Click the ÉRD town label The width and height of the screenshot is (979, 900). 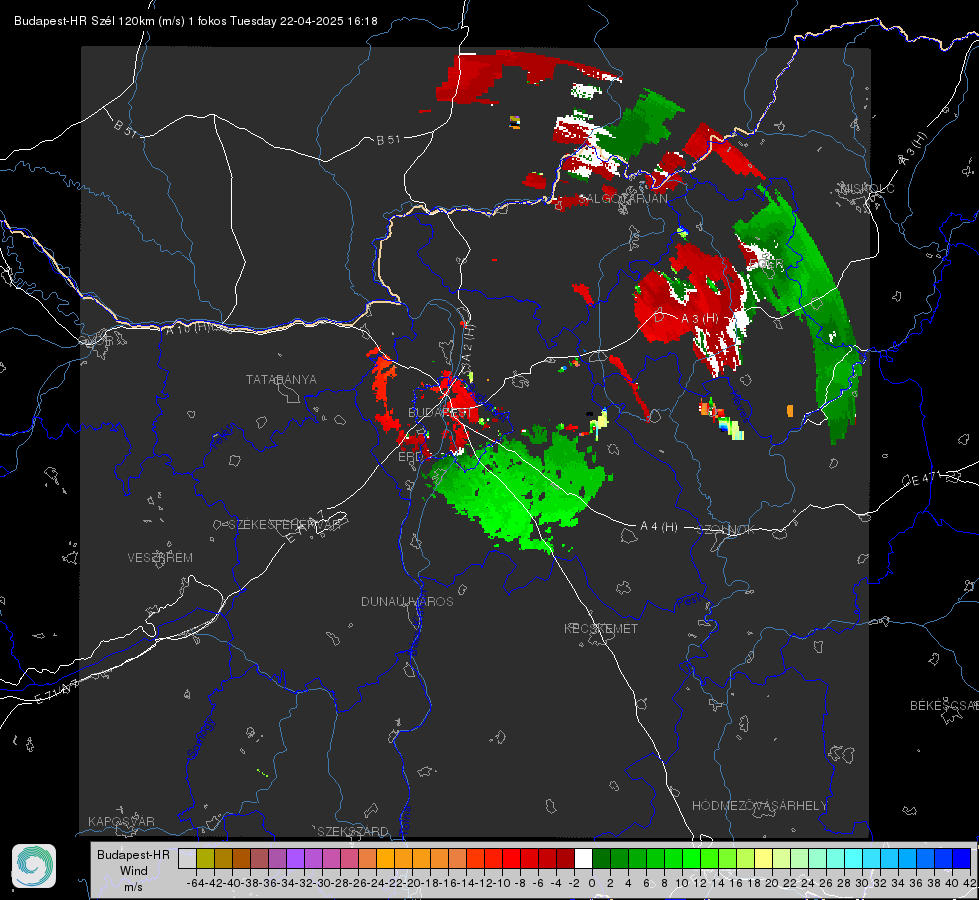coord(410,457)
